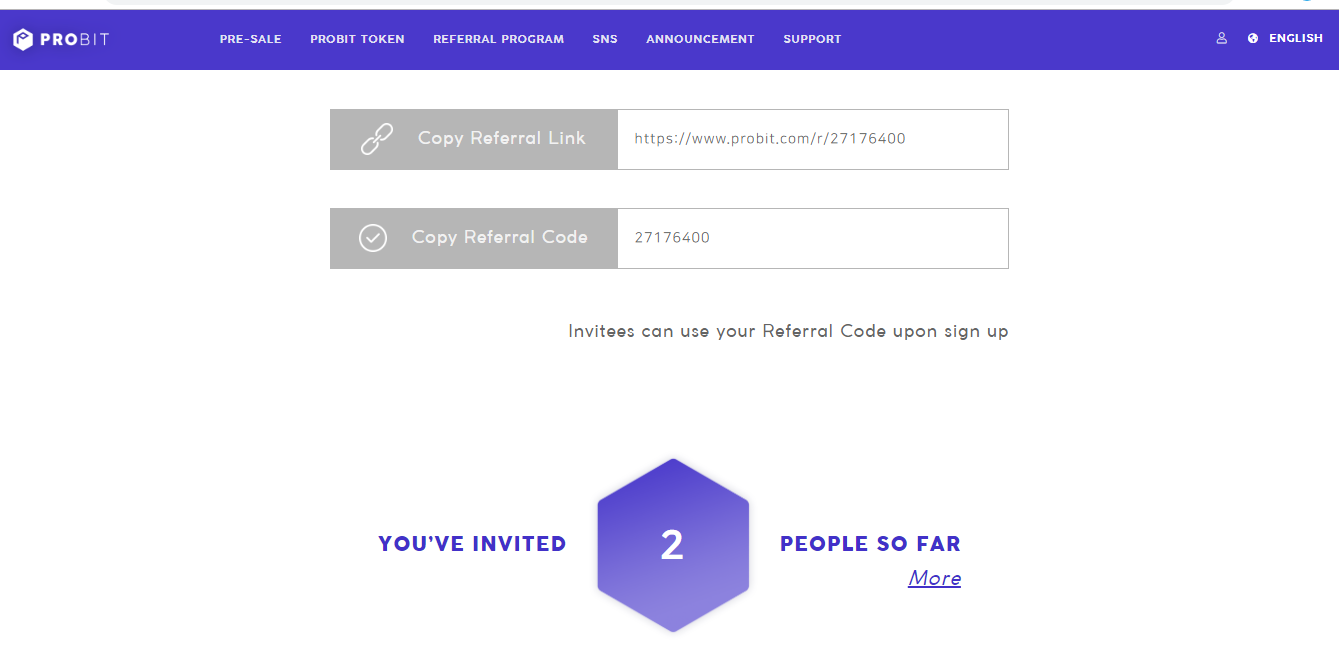Go to the PROBIT TOKEN page

(x=357, y=39)
